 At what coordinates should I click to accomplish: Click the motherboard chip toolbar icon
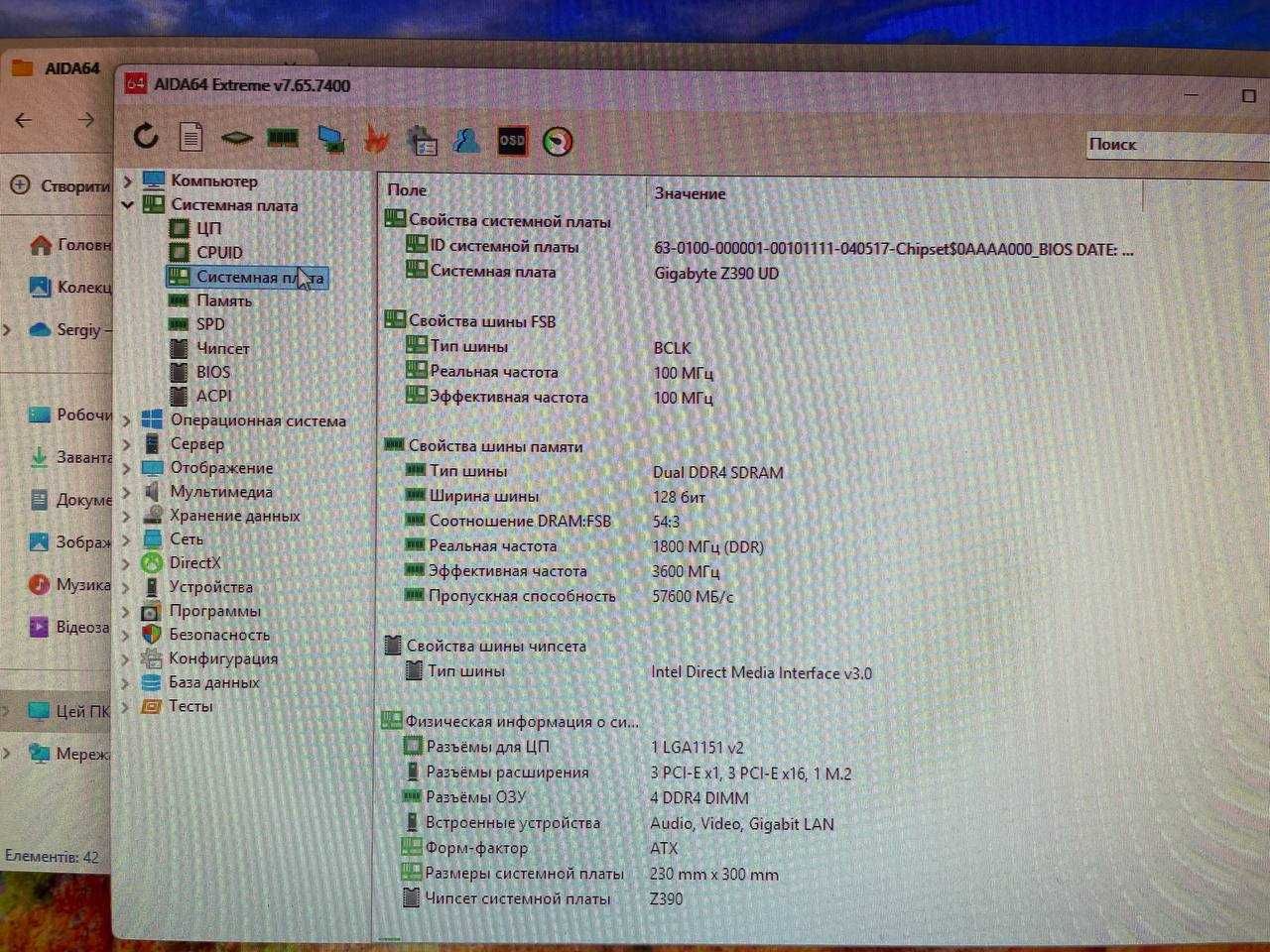coord(236,138)
